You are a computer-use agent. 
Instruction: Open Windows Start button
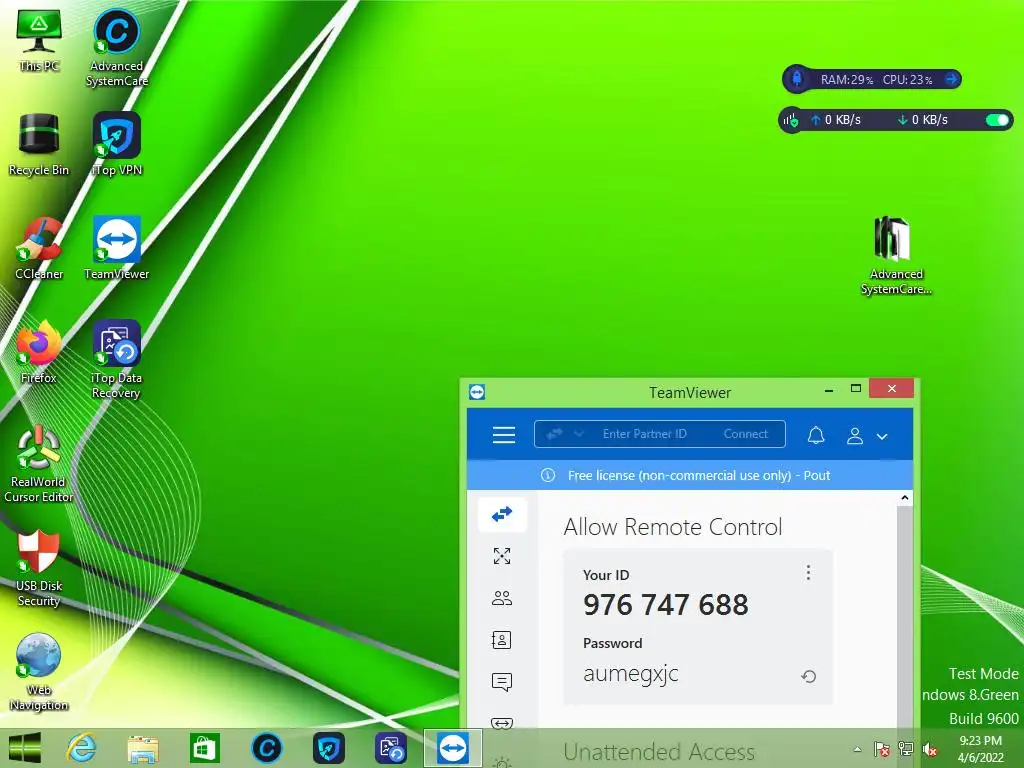(25, 748)
